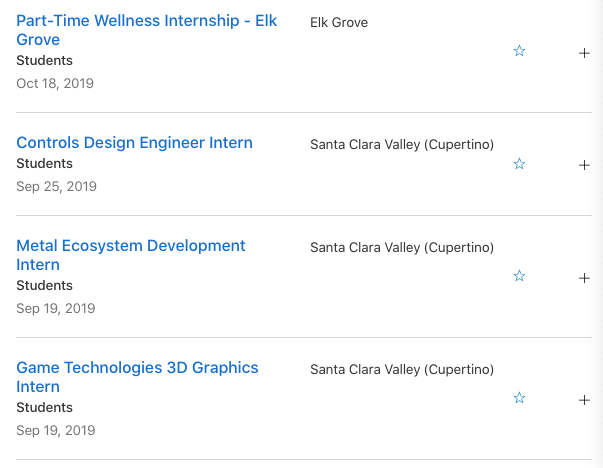The width and height of the screenshot is (603, 468).
Task: Open Part-Time Wellness Internship - Elk Grove link
Action: coord(147,30)
